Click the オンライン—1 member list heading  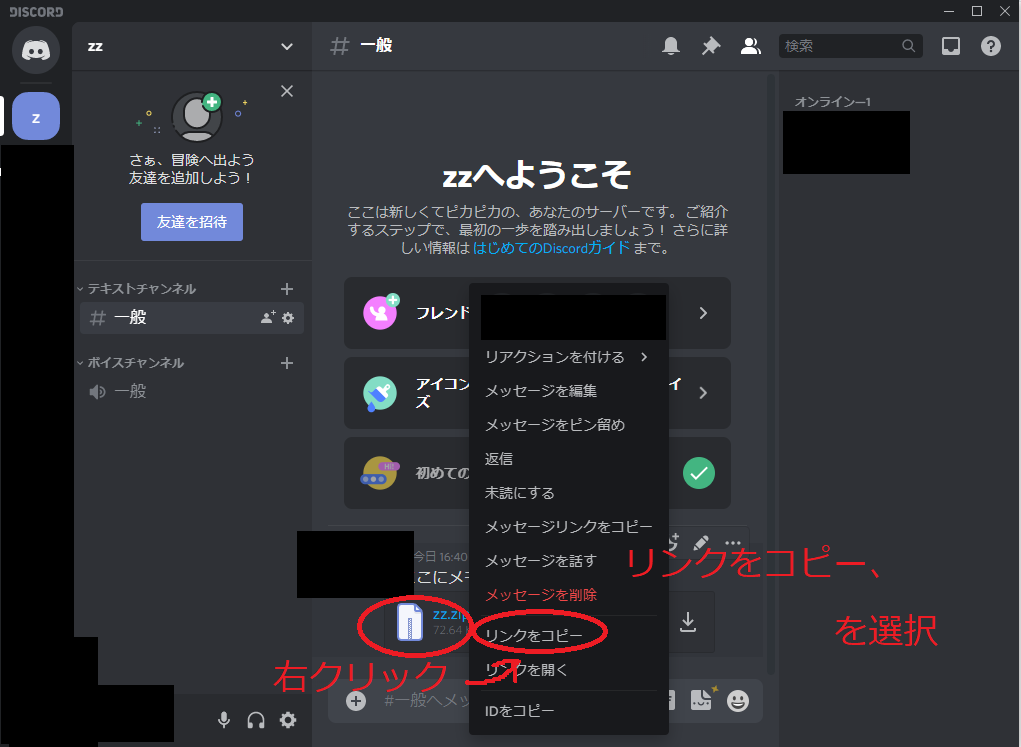pyautogui.click(x=832, y=102)
